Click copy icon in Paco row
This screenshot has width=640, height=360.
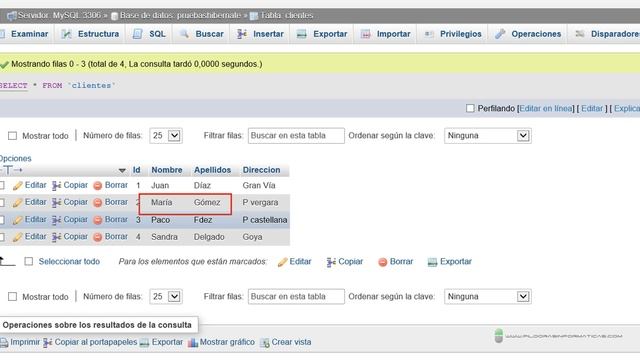coord(56,220)
